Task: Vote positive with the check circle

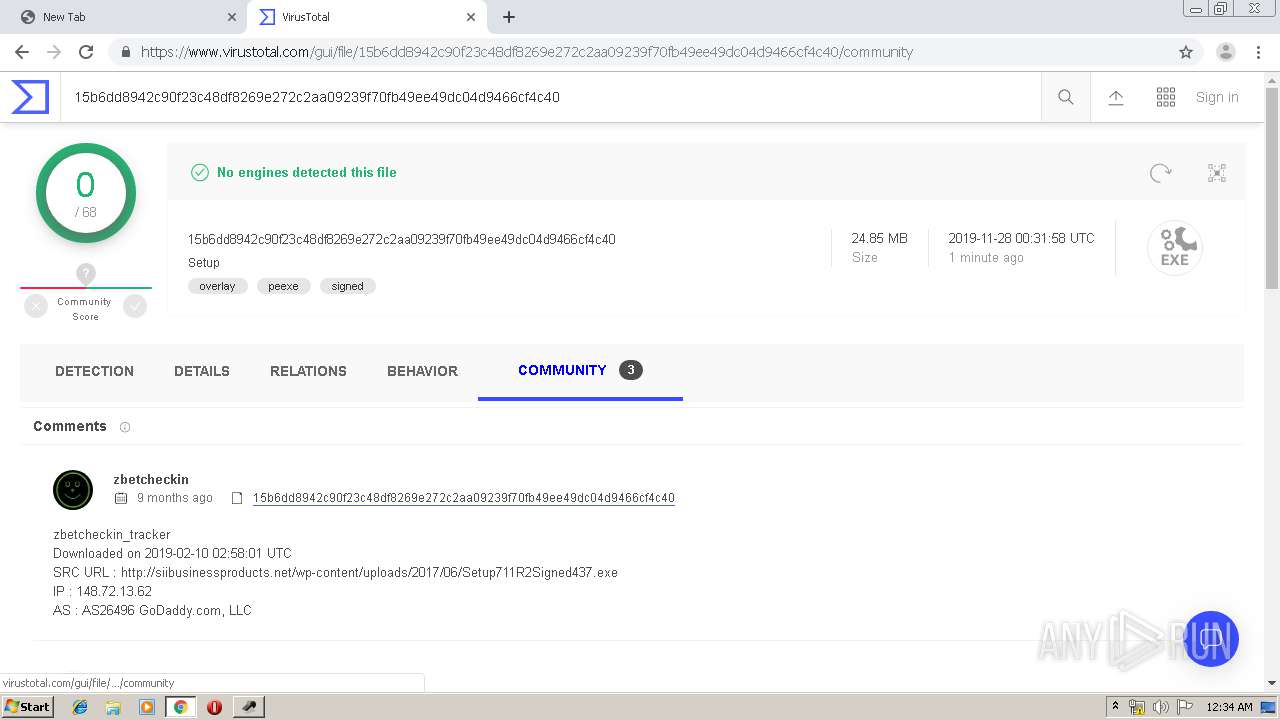Action: pos(135,307)
